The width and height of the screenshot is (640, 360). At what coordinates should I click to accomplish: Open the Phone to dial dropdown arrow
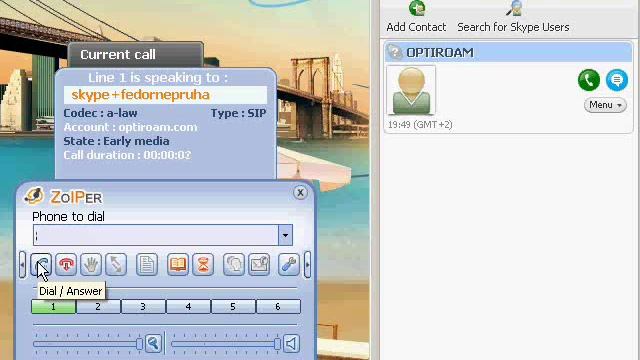[285, 235]
